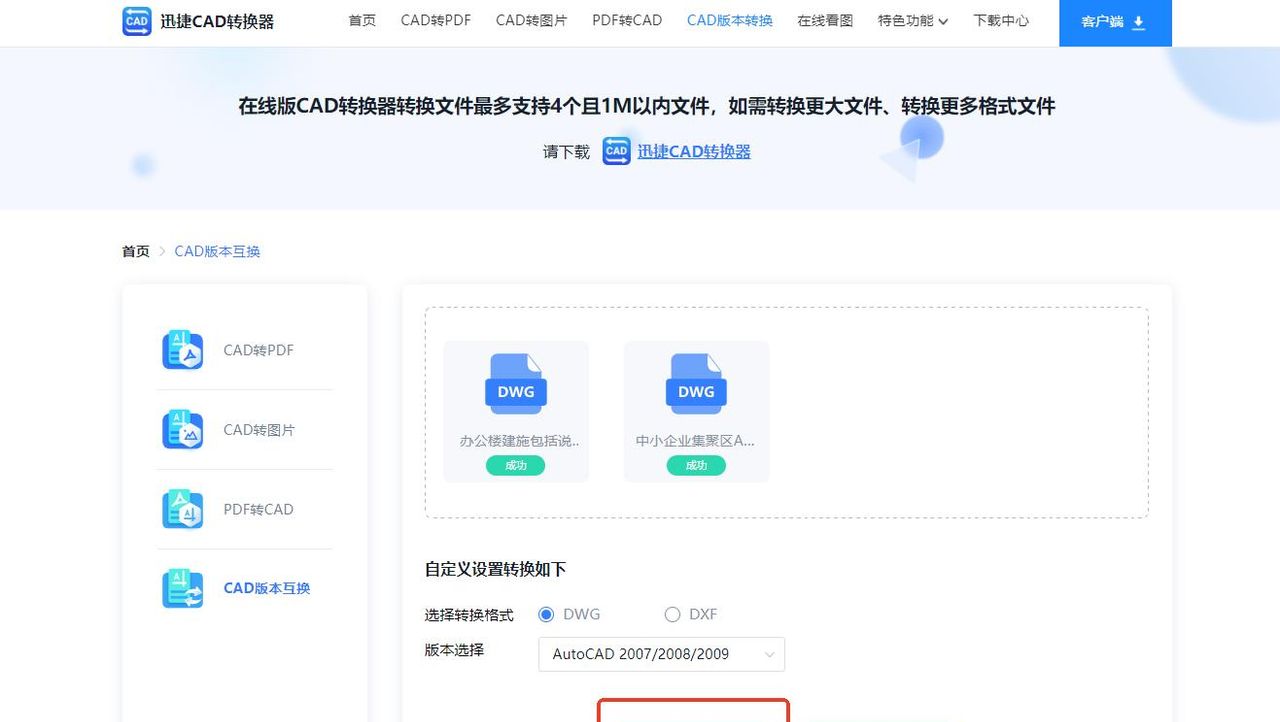Select the CAD转图片 sidebar icon
1280x722 pixels.
[x=182, y=430]
